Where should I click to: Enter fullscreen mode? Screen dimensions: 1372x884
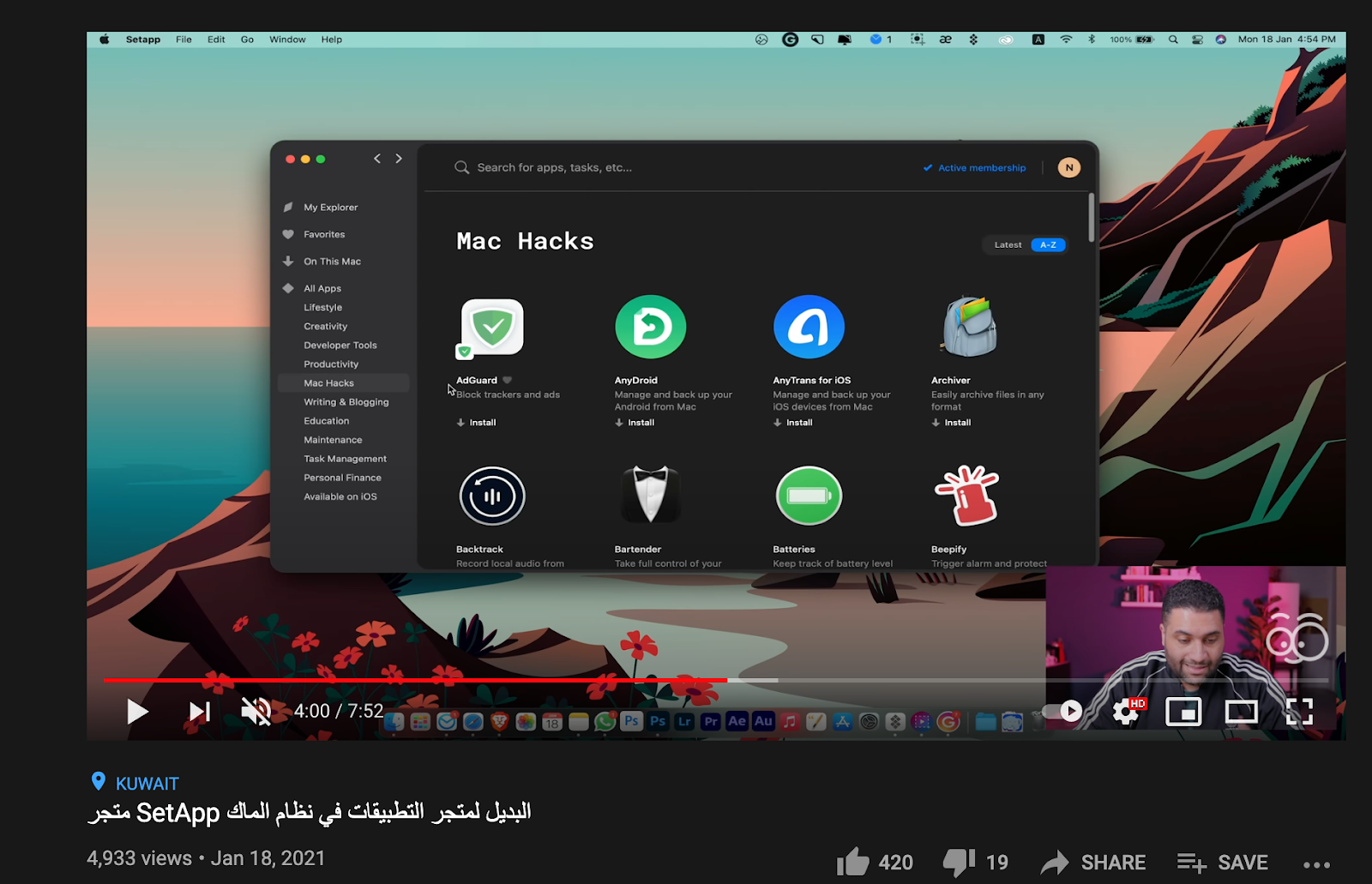tap(1299, 712)
